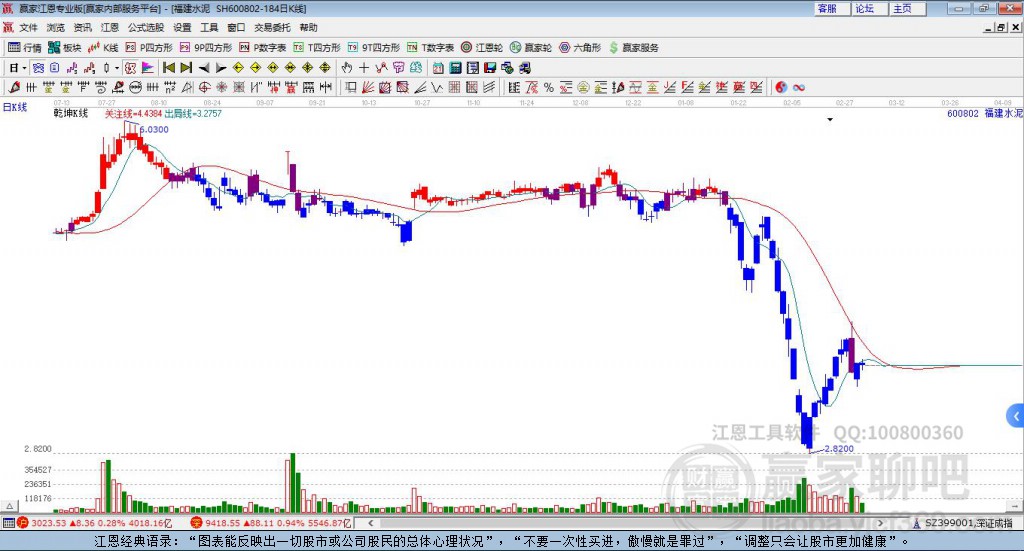Open the 赢家轮 wheel tool
Viewport: 1024px width, 551px height.
[531, 48]
